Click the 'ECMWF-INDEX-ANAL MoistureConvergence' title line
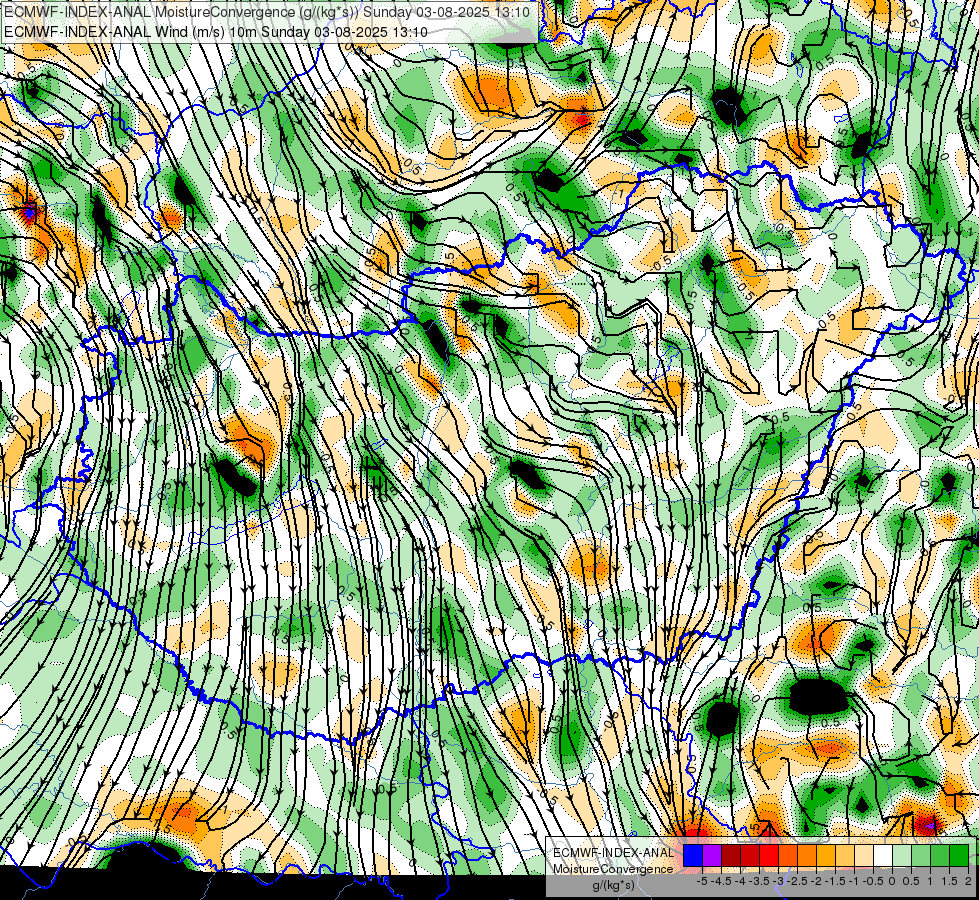979x900 pixels. 267,12
